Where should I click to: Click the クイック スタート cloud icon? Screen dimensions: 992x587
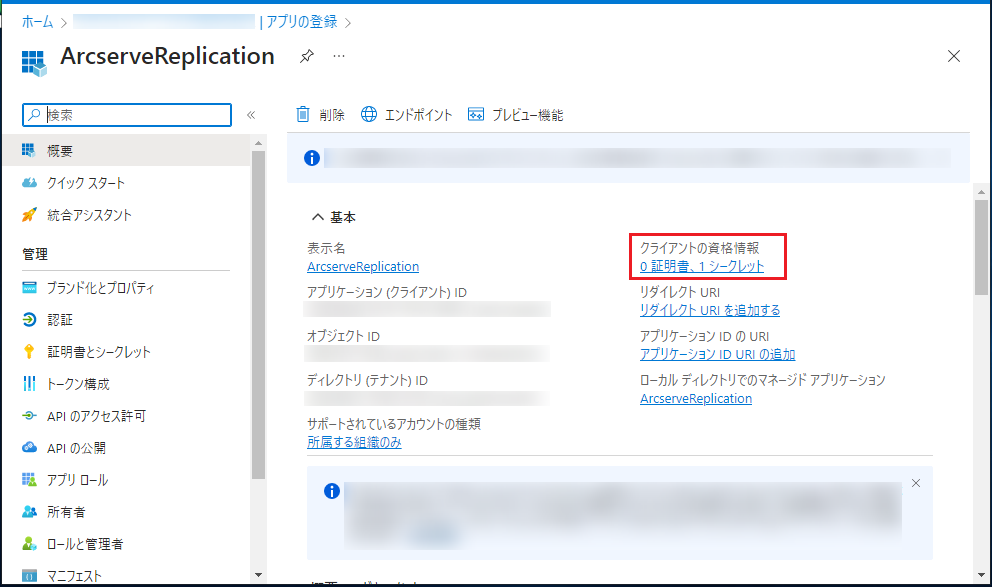[29, 183]
